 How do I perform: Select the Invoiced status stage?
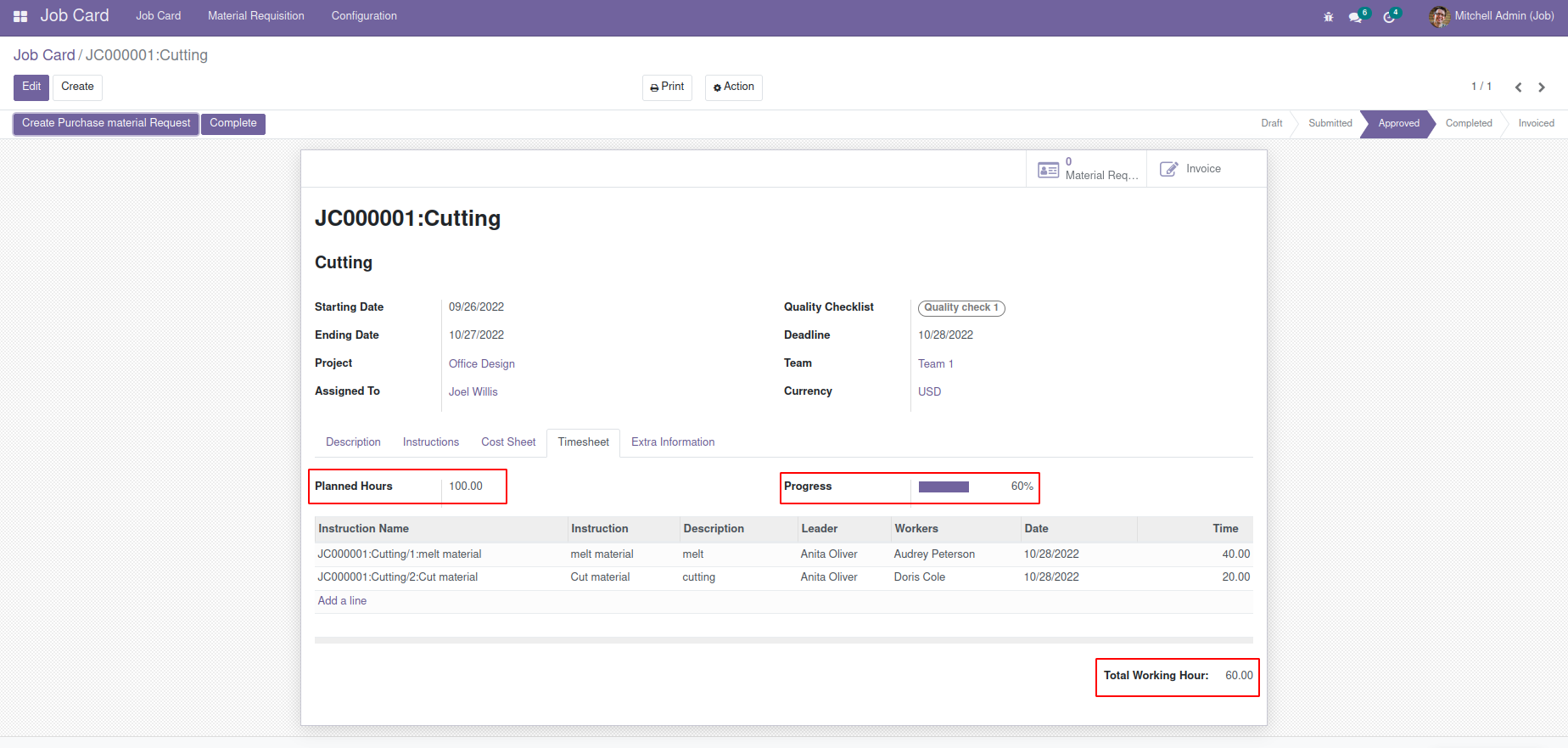[x=1536, y=124]
